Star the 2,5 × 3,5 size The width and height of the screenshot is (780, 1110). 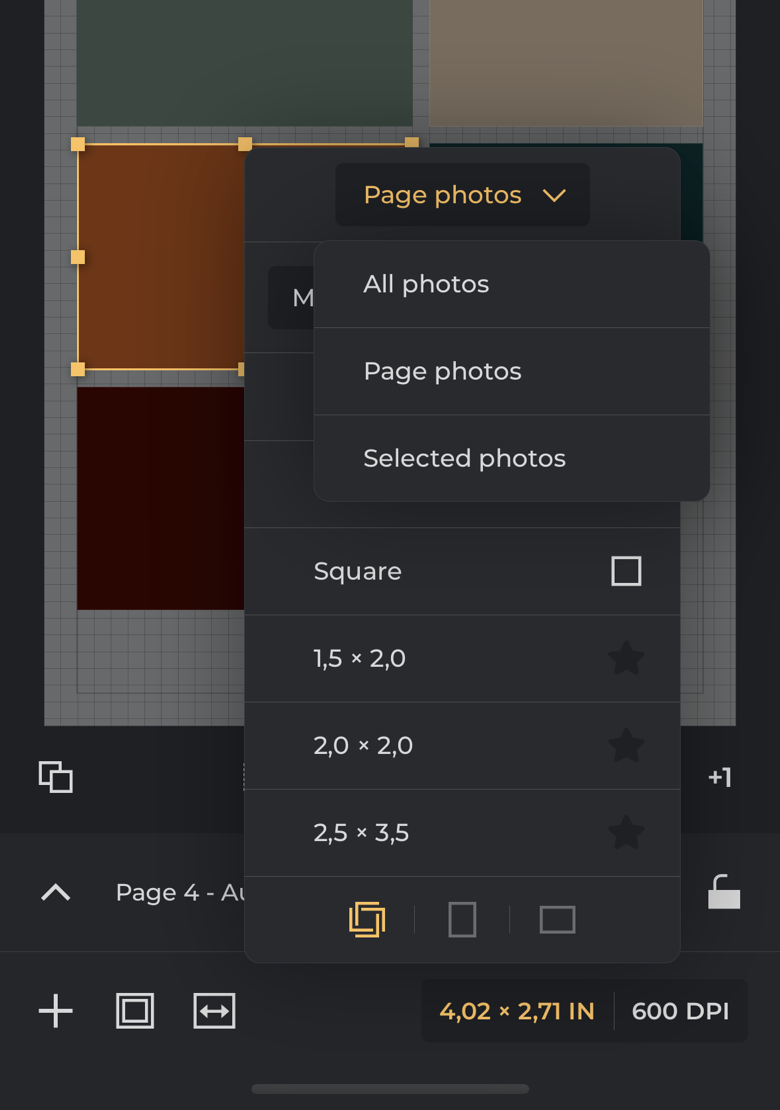pos(626,832)
